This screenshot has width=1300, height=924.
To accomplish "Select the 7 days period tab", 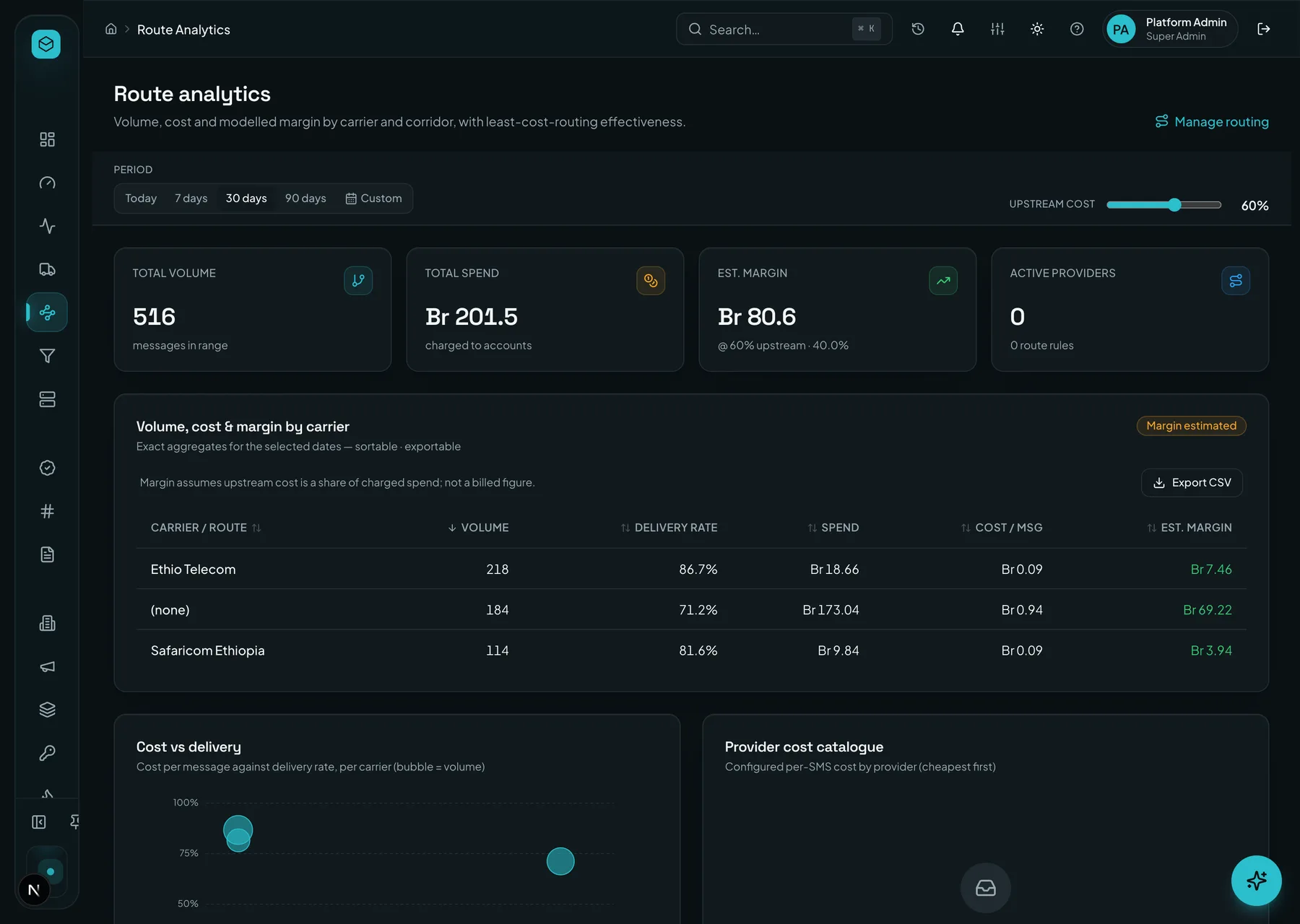I will point(191,199).
